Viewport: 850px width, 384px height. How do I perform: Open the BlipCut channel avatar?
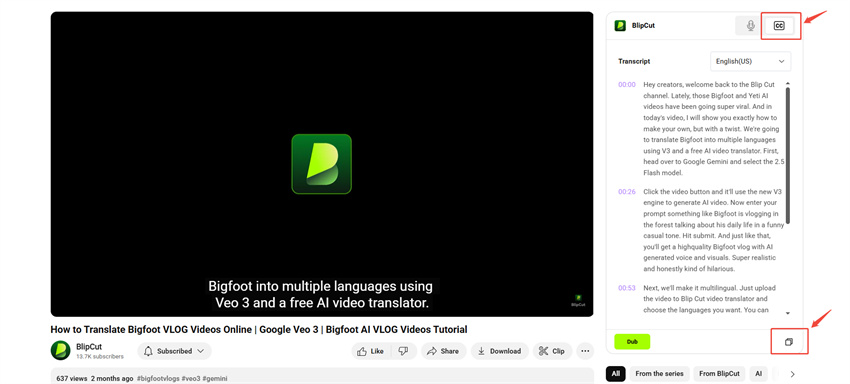[x=61, y=350]
